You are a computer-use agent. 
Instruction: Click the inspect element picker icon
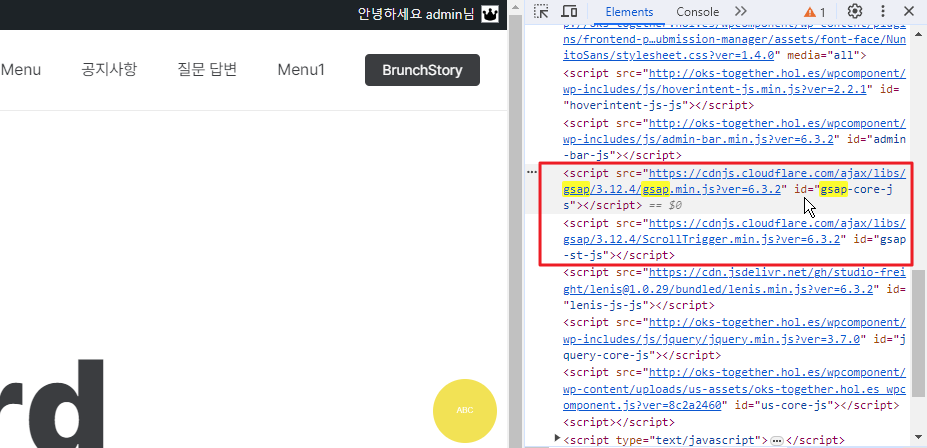540,12
